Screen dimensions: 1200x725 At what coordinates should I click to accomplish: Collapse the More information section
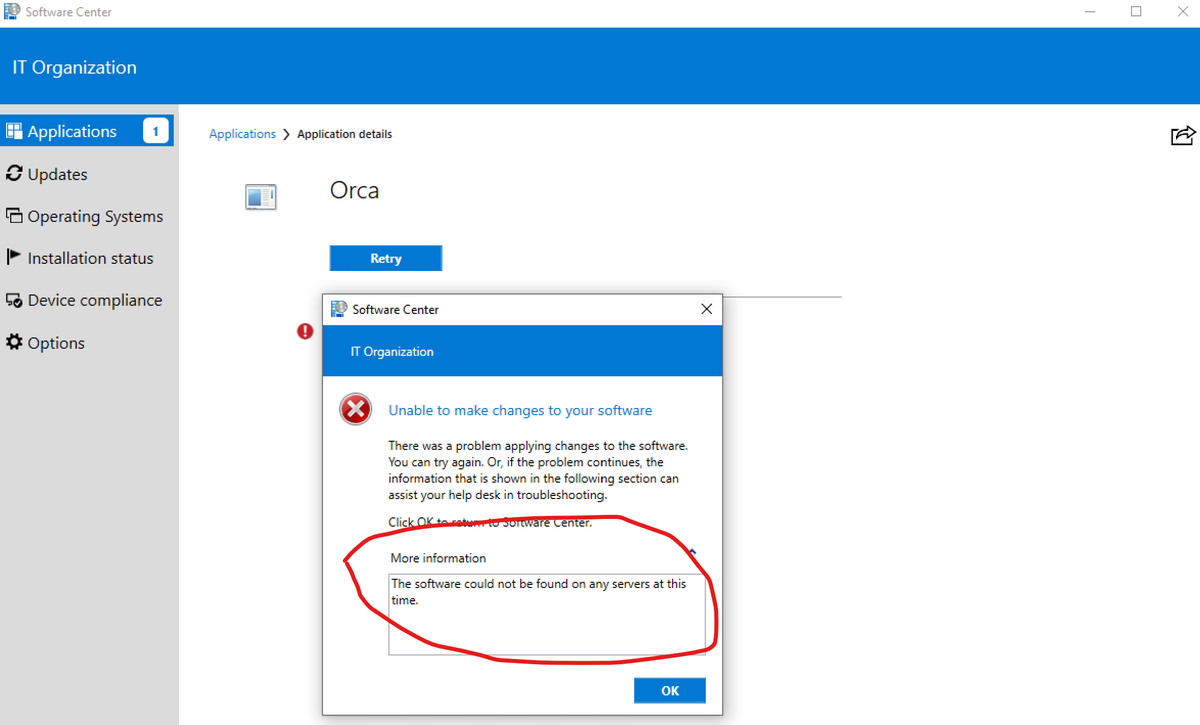692,551
